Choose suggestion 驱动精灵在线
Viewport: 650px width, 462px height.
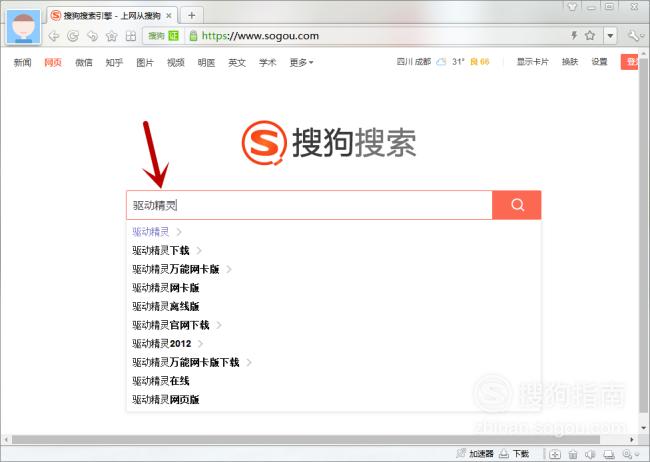tap(161, 381)
